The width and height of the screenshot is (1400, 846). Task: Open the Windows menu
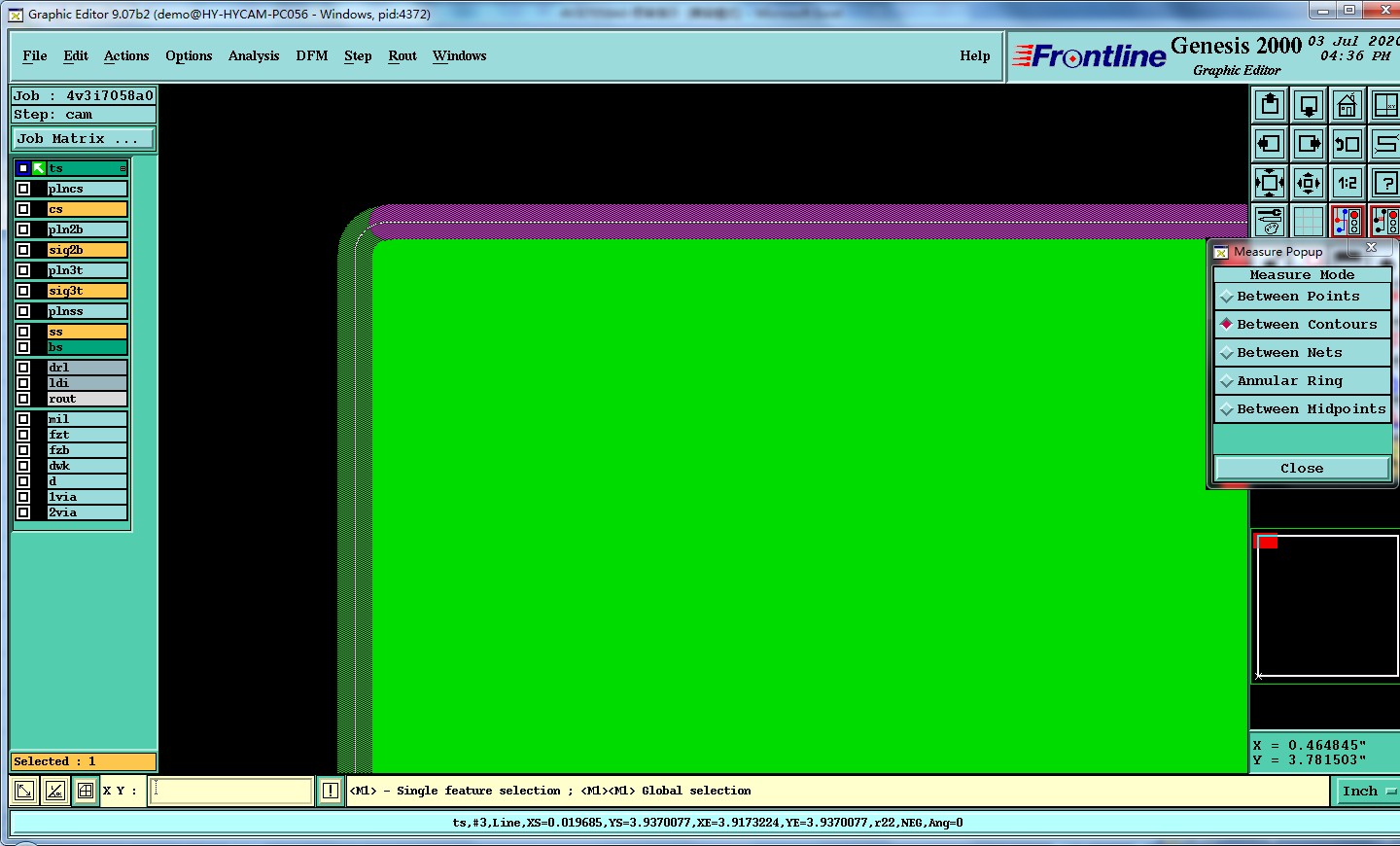click(x=460, y=56)
